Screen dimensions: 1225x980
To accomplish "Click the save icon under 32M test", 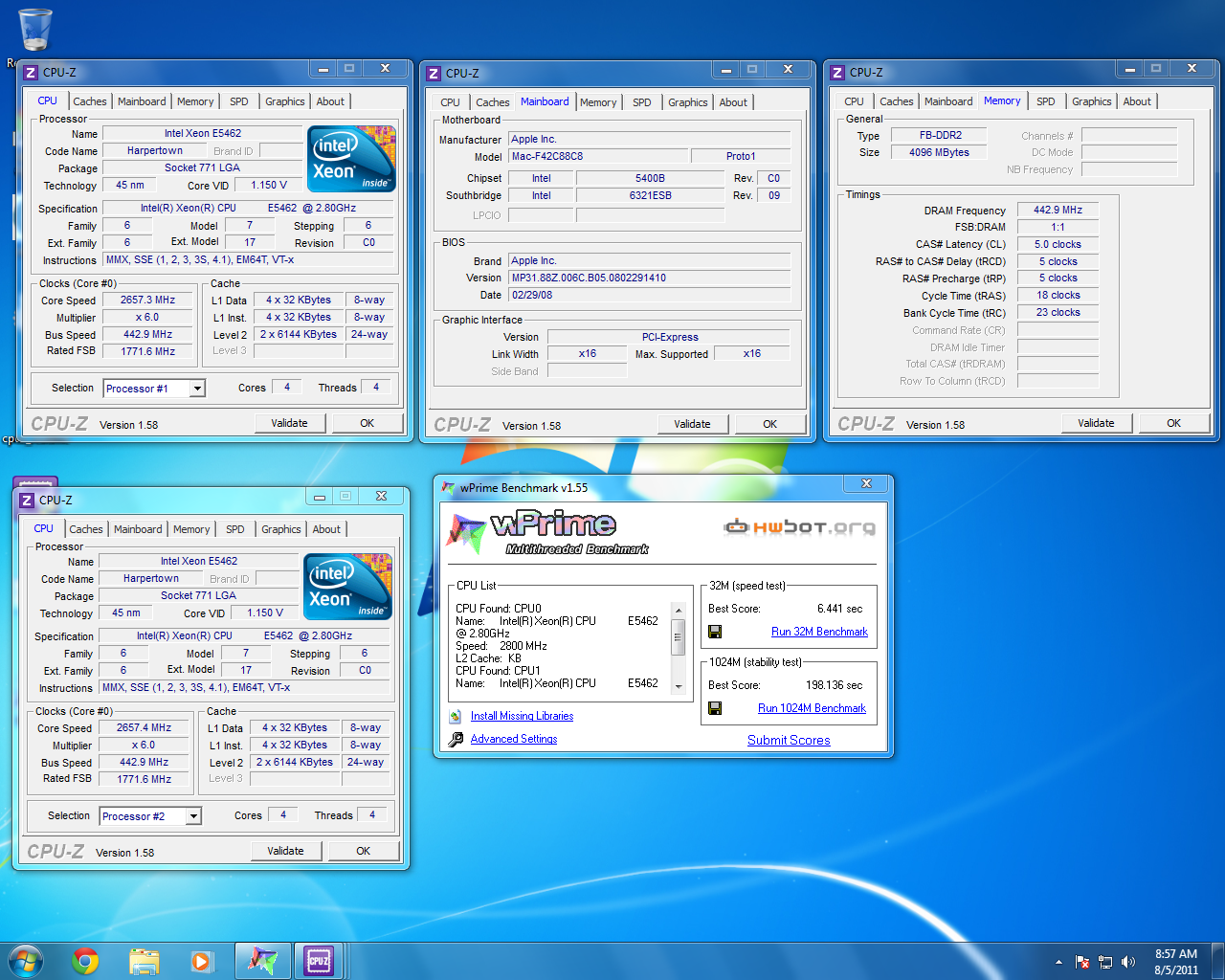I will [715, 632].
